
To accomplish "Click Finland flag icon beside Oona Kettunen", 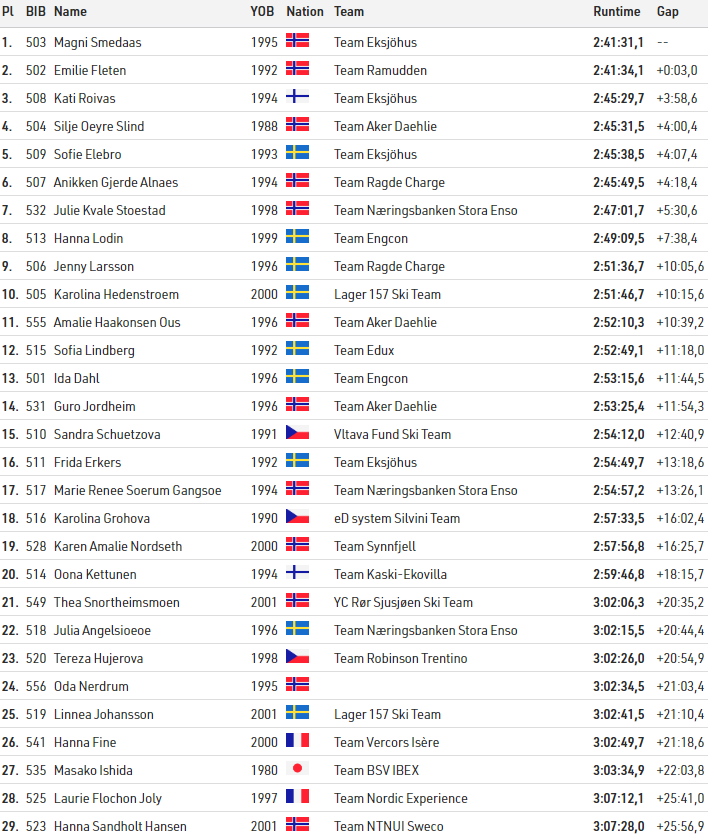I will coord(297,574).
